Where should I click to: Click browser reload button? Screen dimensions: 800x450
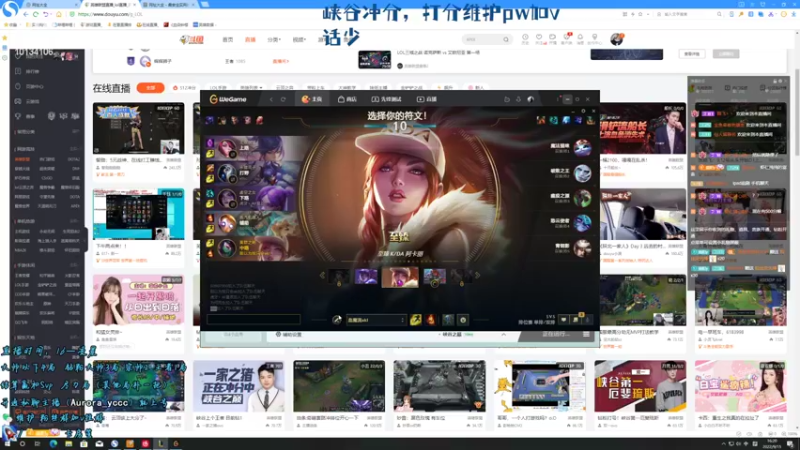[36, 14]
